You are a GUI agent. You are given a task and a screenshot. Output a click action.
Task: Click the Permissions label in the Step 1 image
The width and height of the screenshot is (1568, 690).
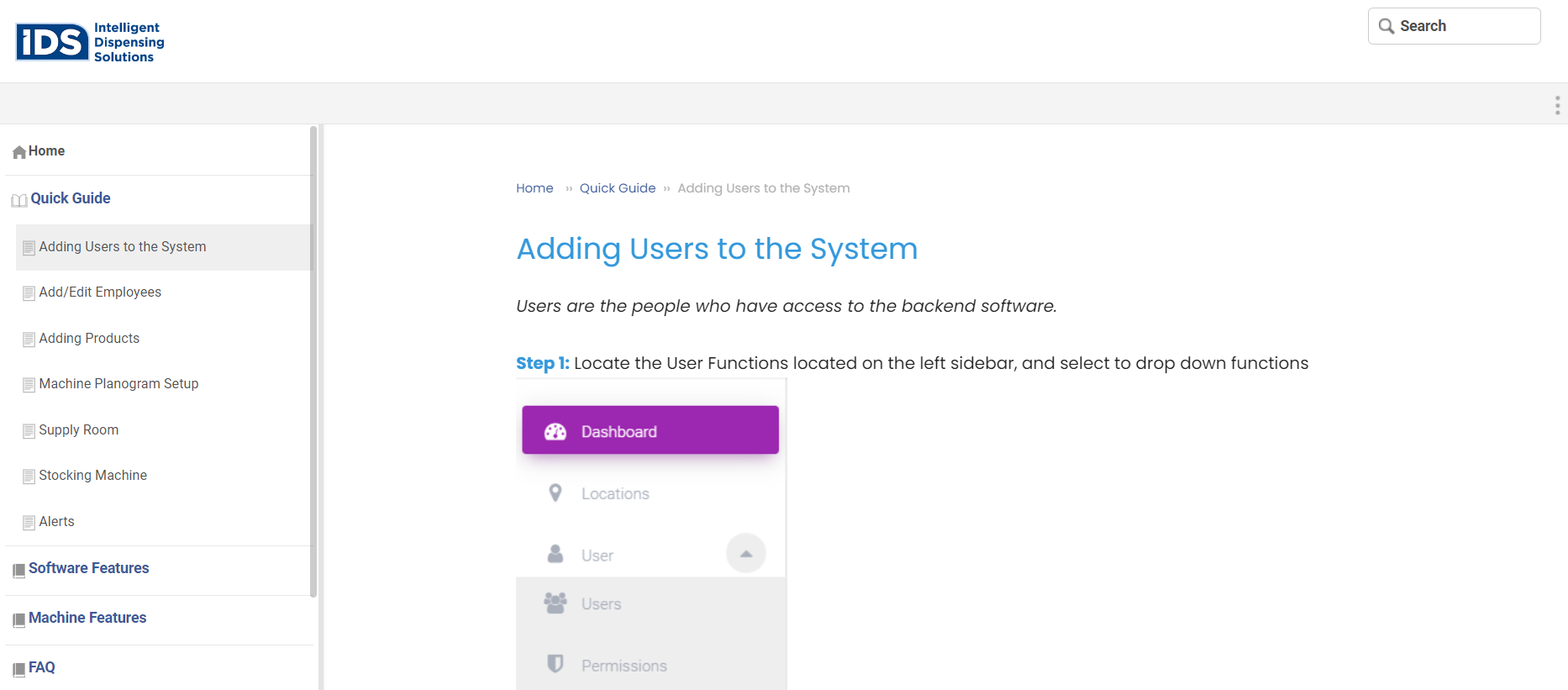(x=624, y=666)
